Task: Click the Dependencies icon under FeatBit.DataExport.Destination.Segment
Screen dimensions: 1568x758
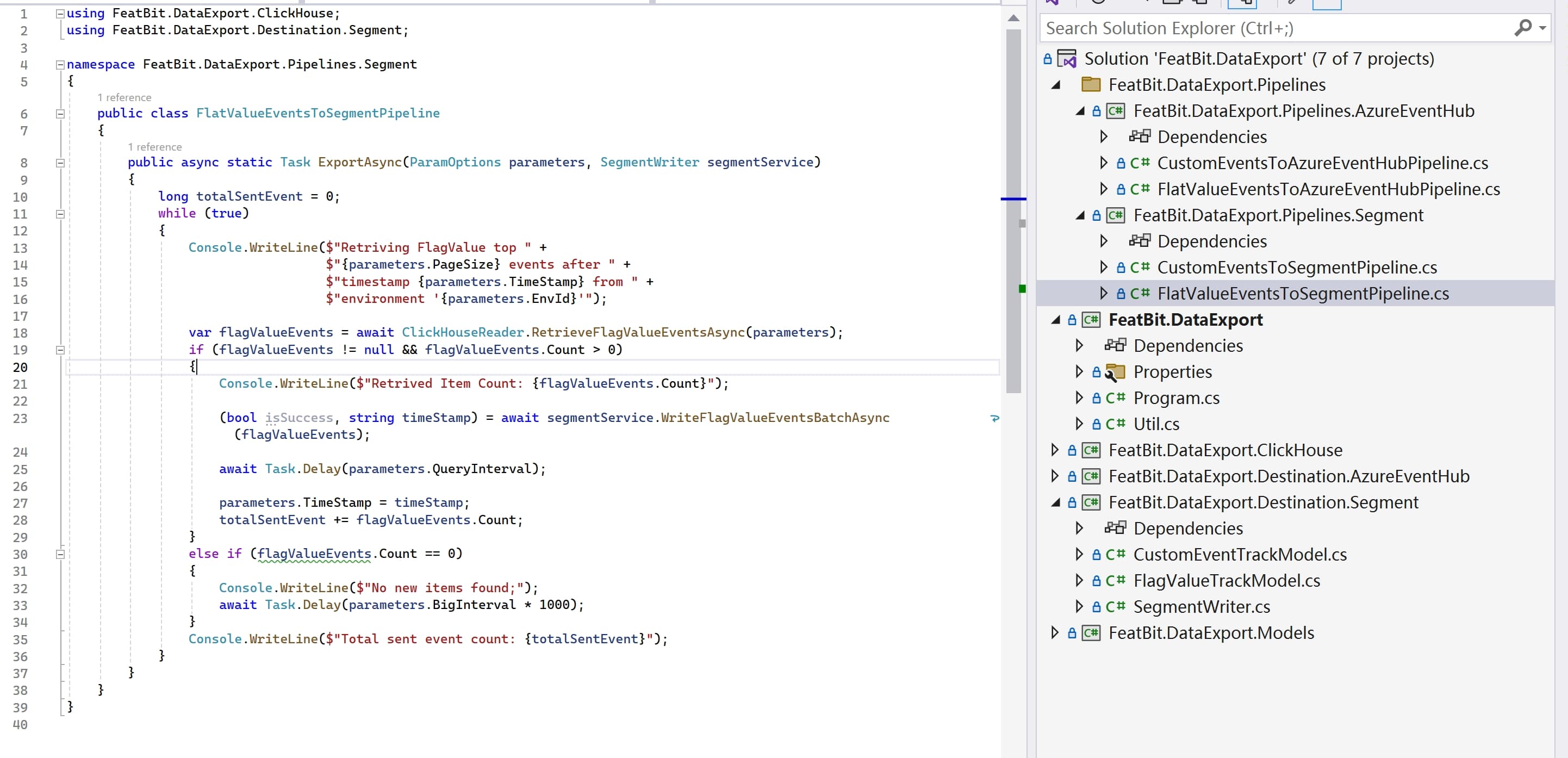Action: [x=1115, y=529]
